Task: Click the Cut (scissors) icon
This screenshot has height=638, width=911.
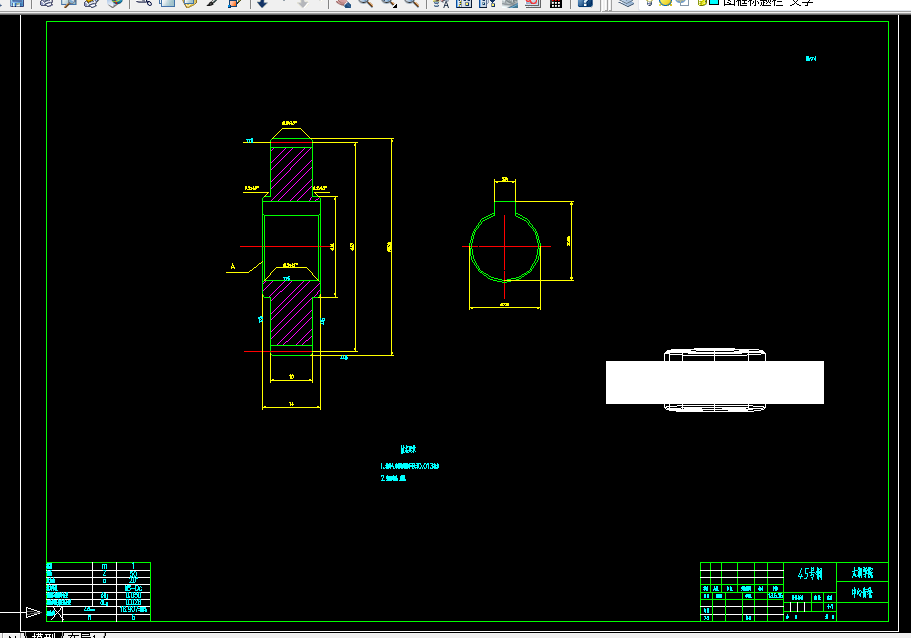Action: [144, 2]
